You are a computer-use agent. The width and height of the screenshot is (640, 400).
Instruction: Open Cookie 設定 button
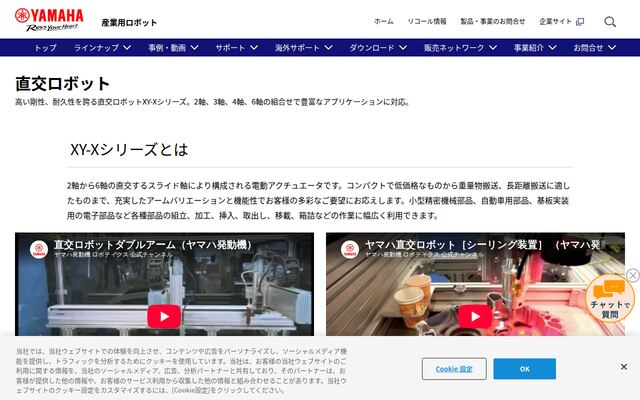454,369
